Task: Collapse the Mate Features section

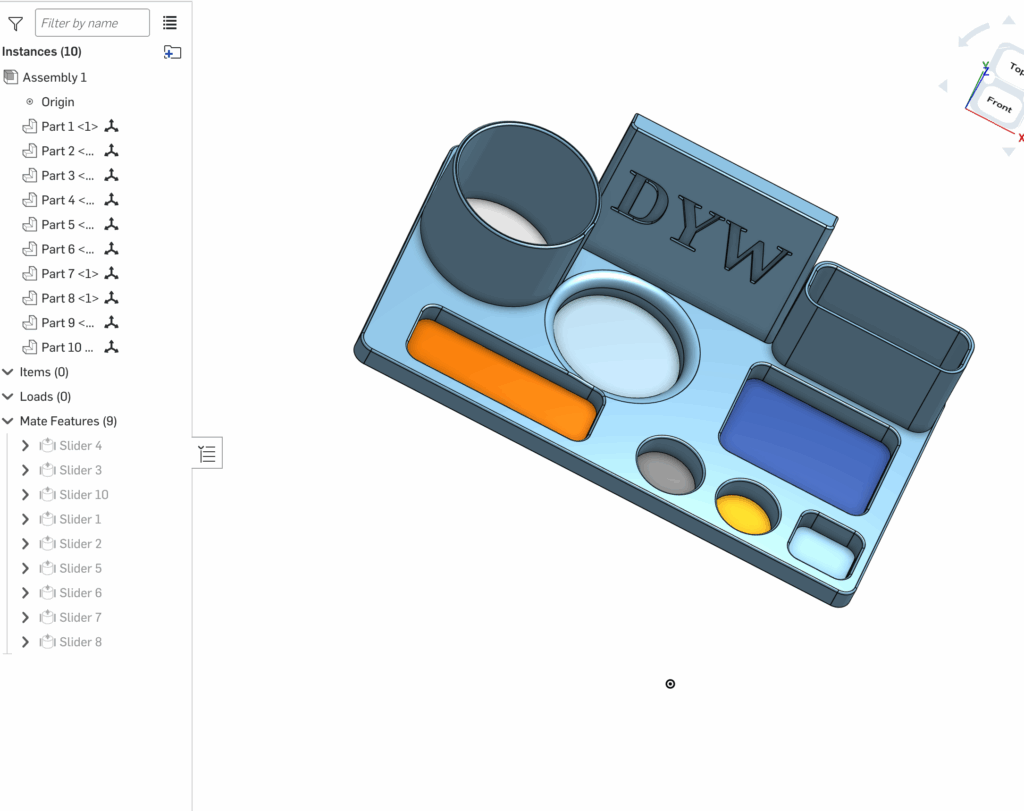Action: coord(8,421)
